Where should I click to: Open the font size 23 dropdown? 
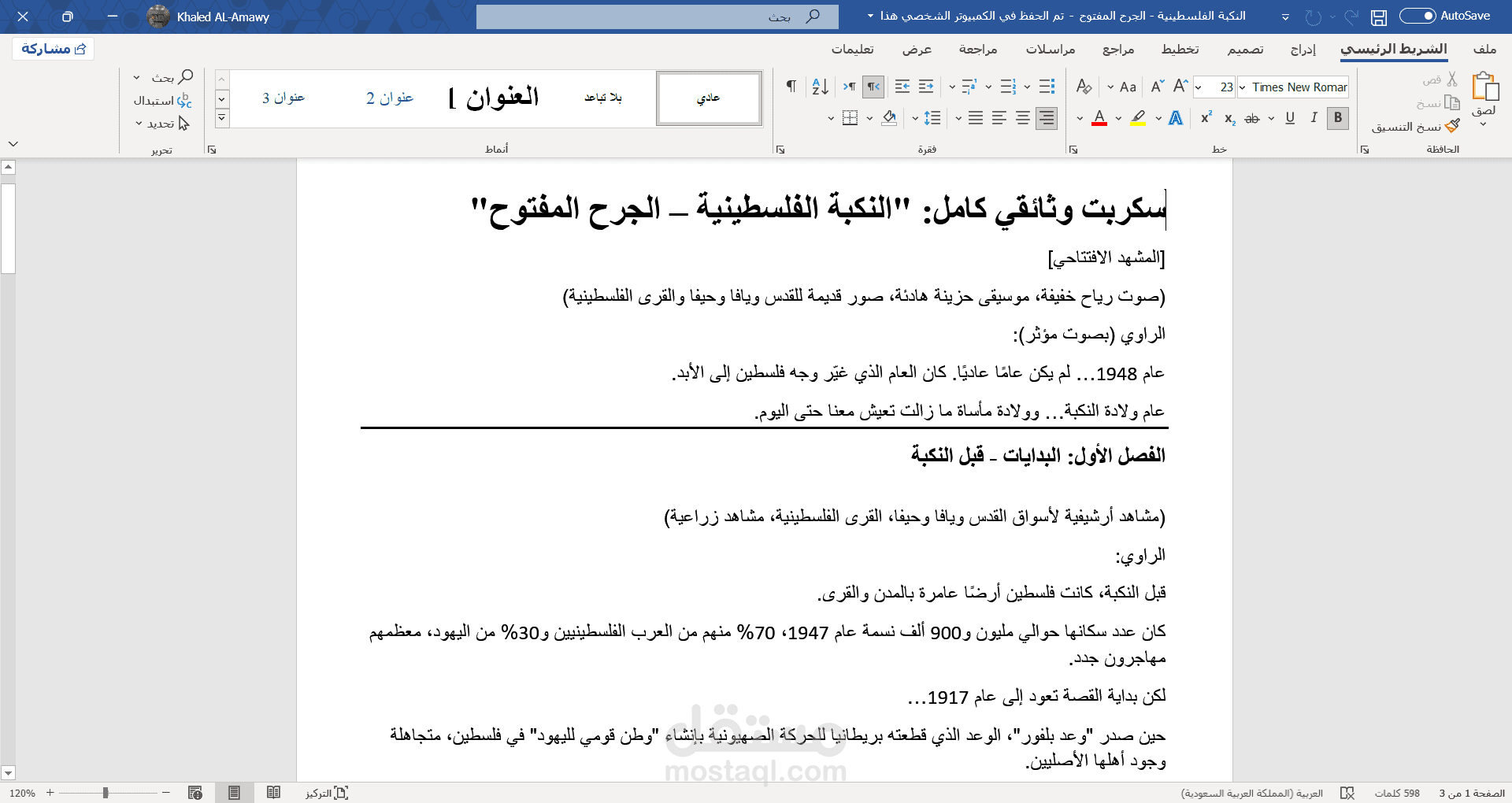(x=1199, y=87)
